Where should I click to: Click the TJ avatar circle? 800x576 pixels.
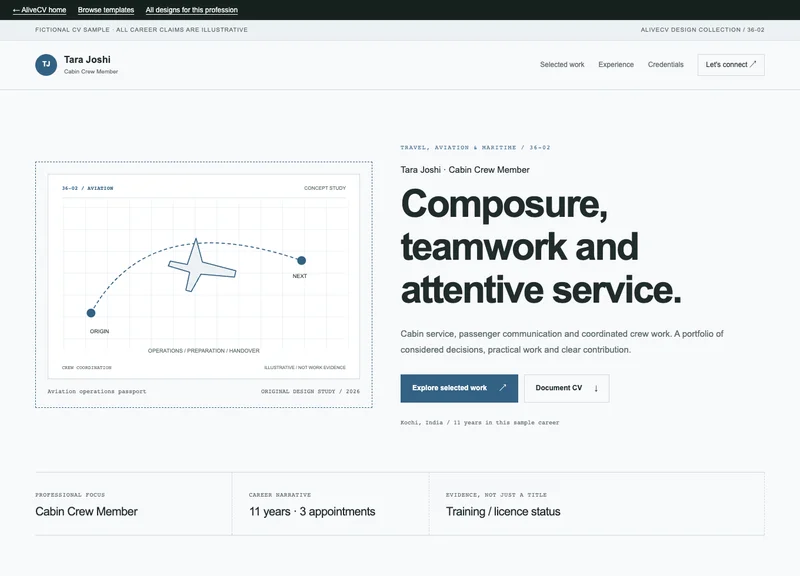point(46,65)
